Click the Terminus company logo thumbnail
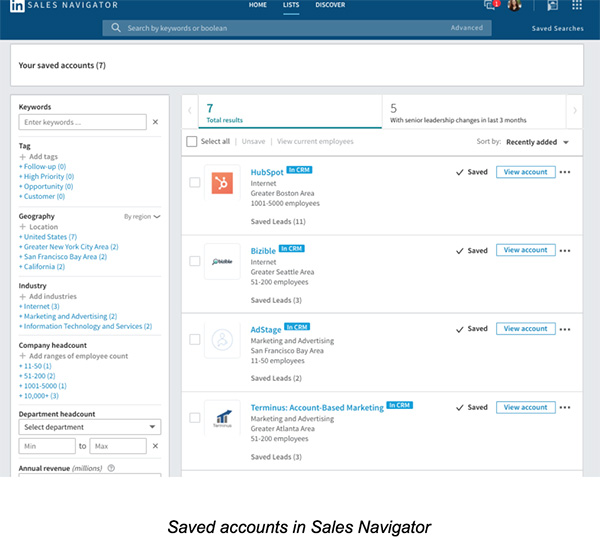The width and height of the screenshot is (600, 540). click(x=222, y=418)
